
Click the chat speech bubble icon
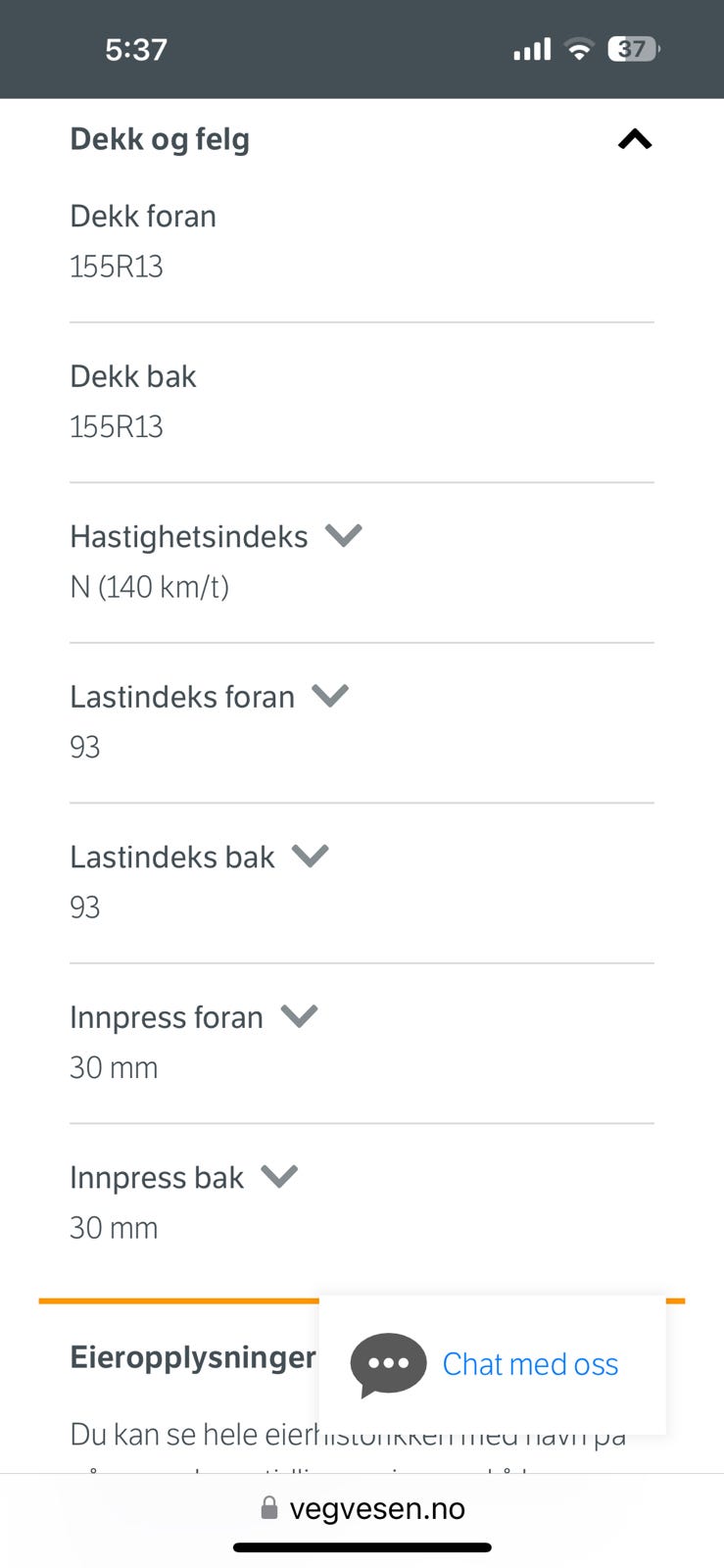[388, 1363]
